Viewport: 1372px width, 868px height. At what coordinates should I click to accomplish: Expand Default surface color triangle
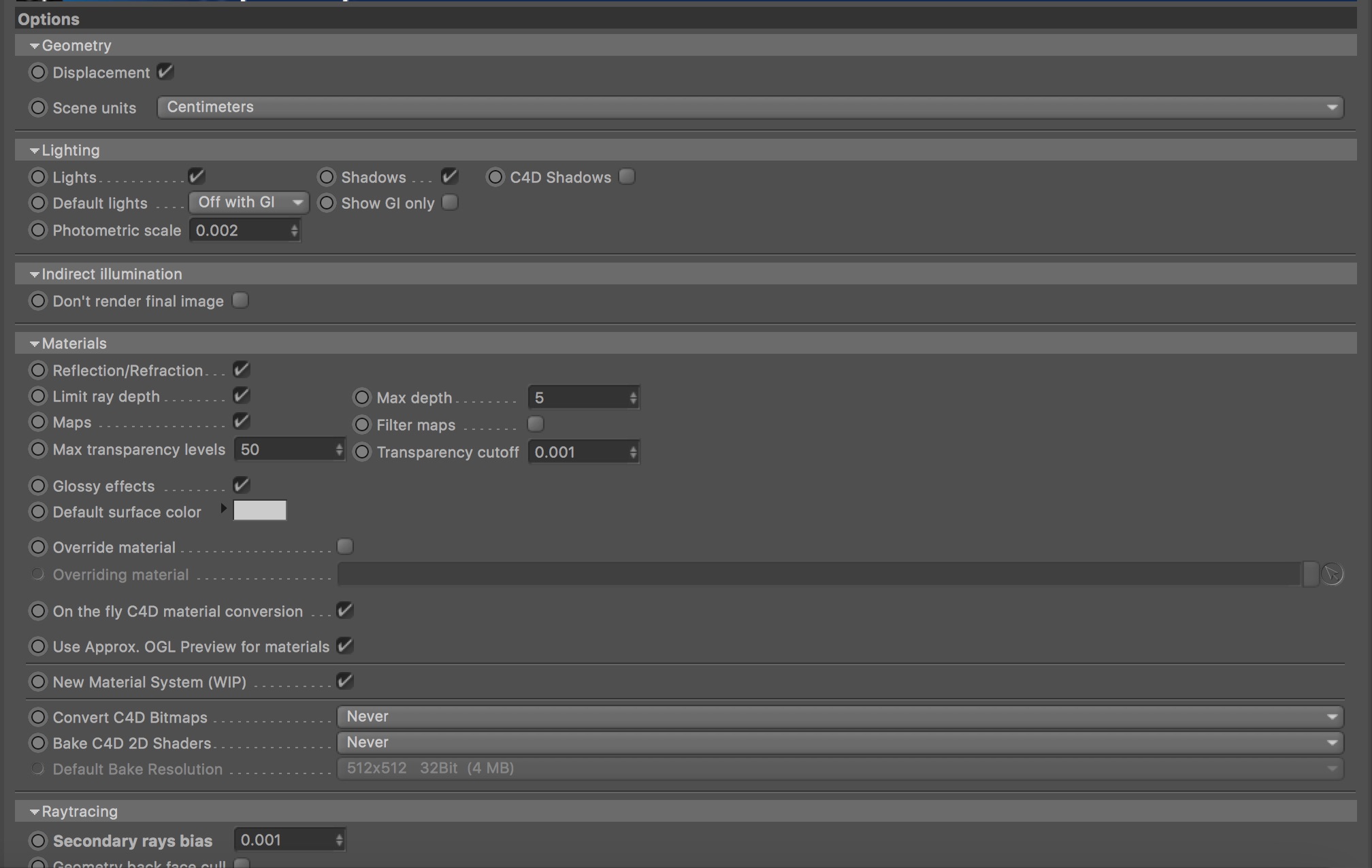(223, 509)
